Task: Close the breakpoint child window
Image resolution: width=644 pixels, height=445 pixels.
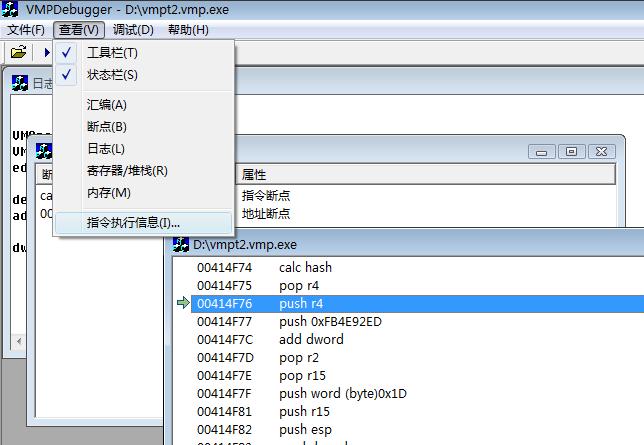Action: coord(601,152)
